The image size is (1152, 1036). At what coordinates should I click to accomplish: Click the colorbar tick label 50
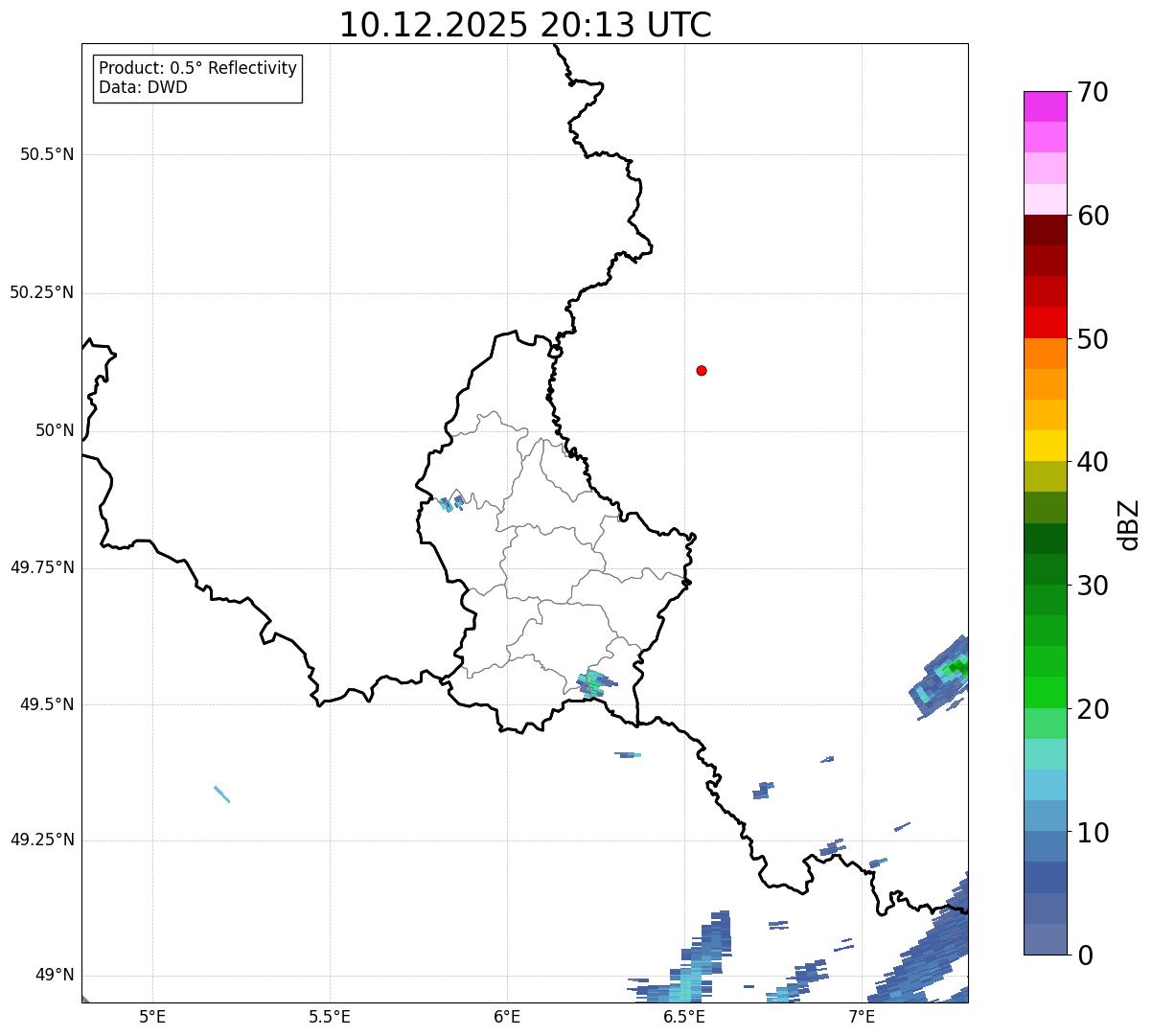(x=1092, y=339)
